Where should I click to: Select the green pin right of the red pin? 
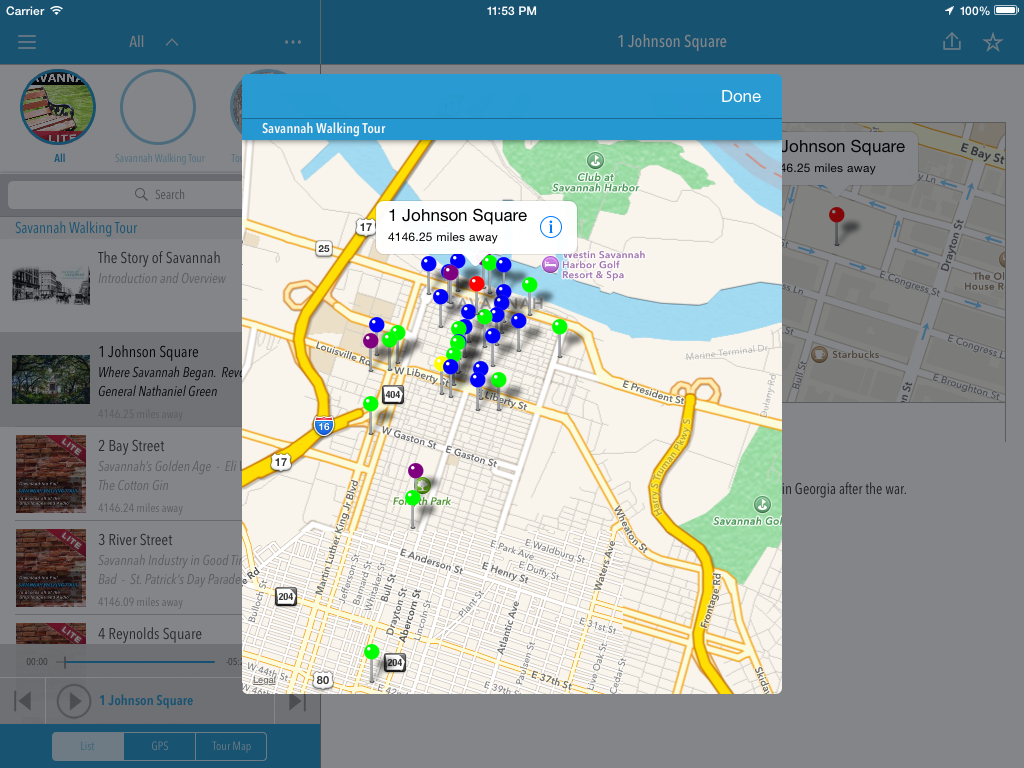click(530, 285)
